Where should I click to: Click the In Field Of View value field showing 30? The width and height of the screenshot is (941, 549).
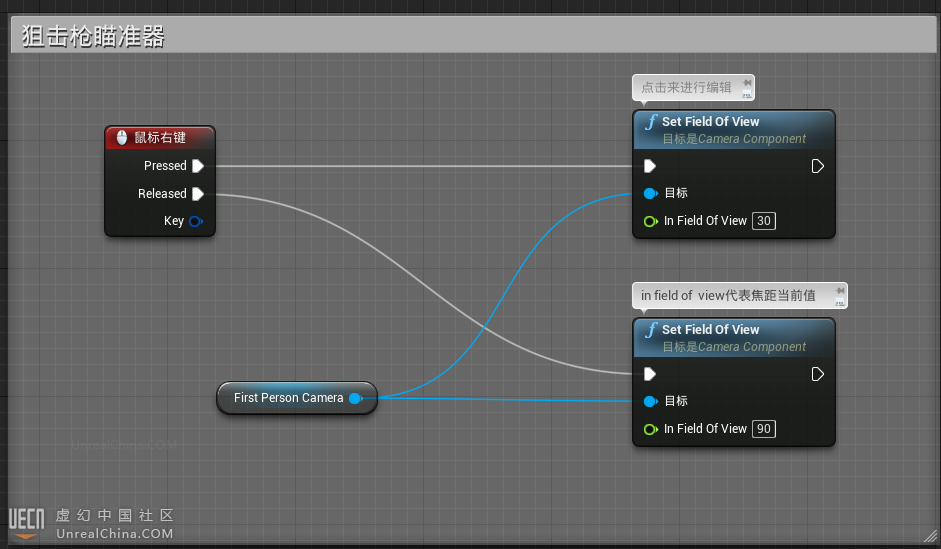coord(764,221)
